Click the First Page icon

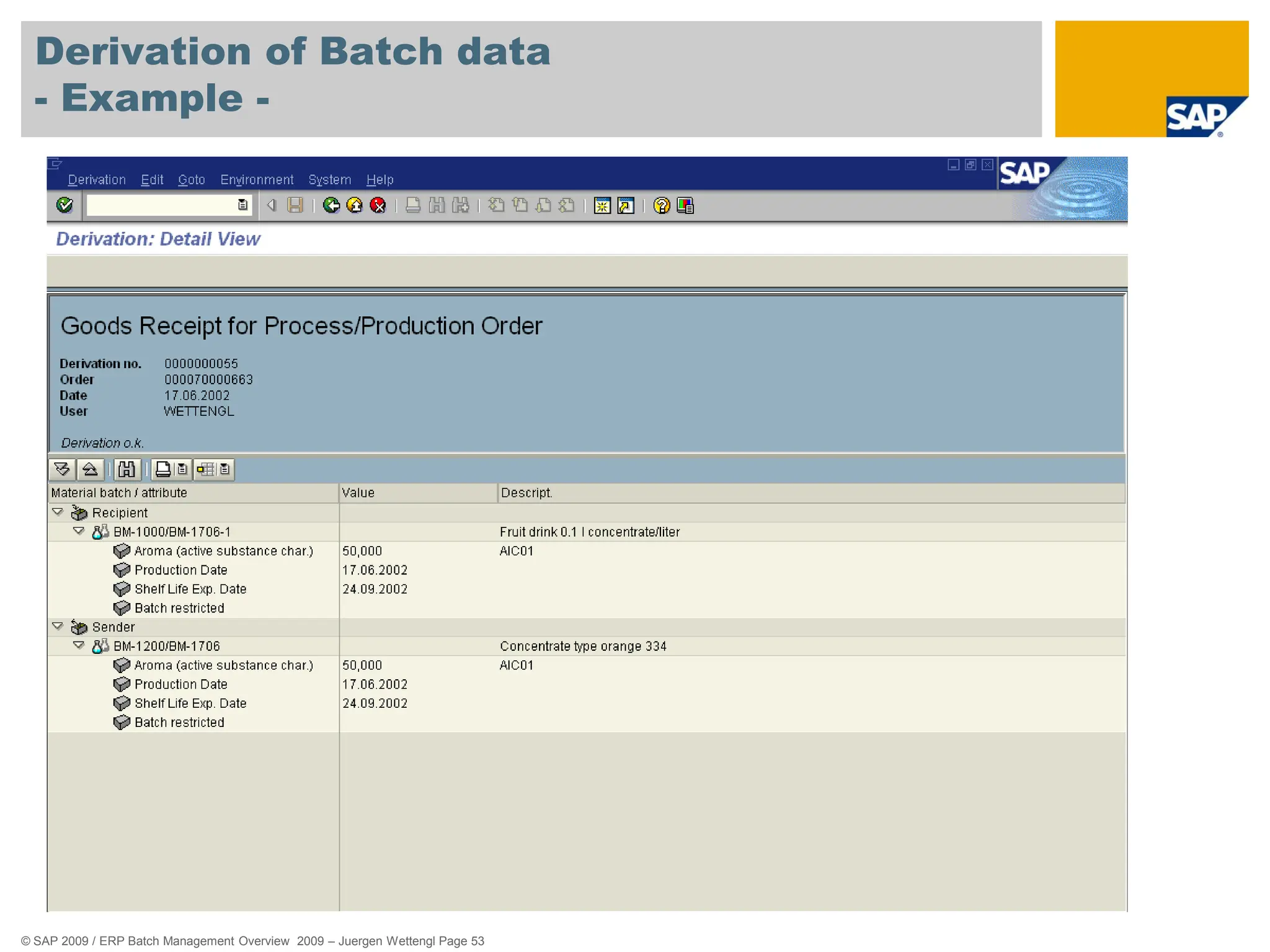click(x=496, y=205)
